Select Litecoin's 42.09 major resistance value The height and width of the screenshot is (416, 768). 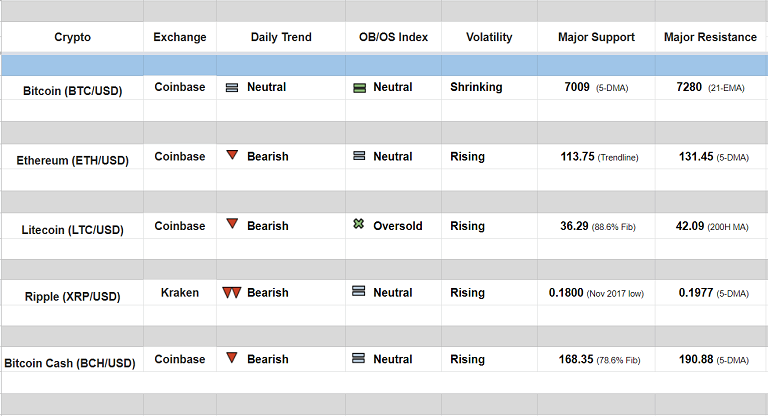pos(690,226)
